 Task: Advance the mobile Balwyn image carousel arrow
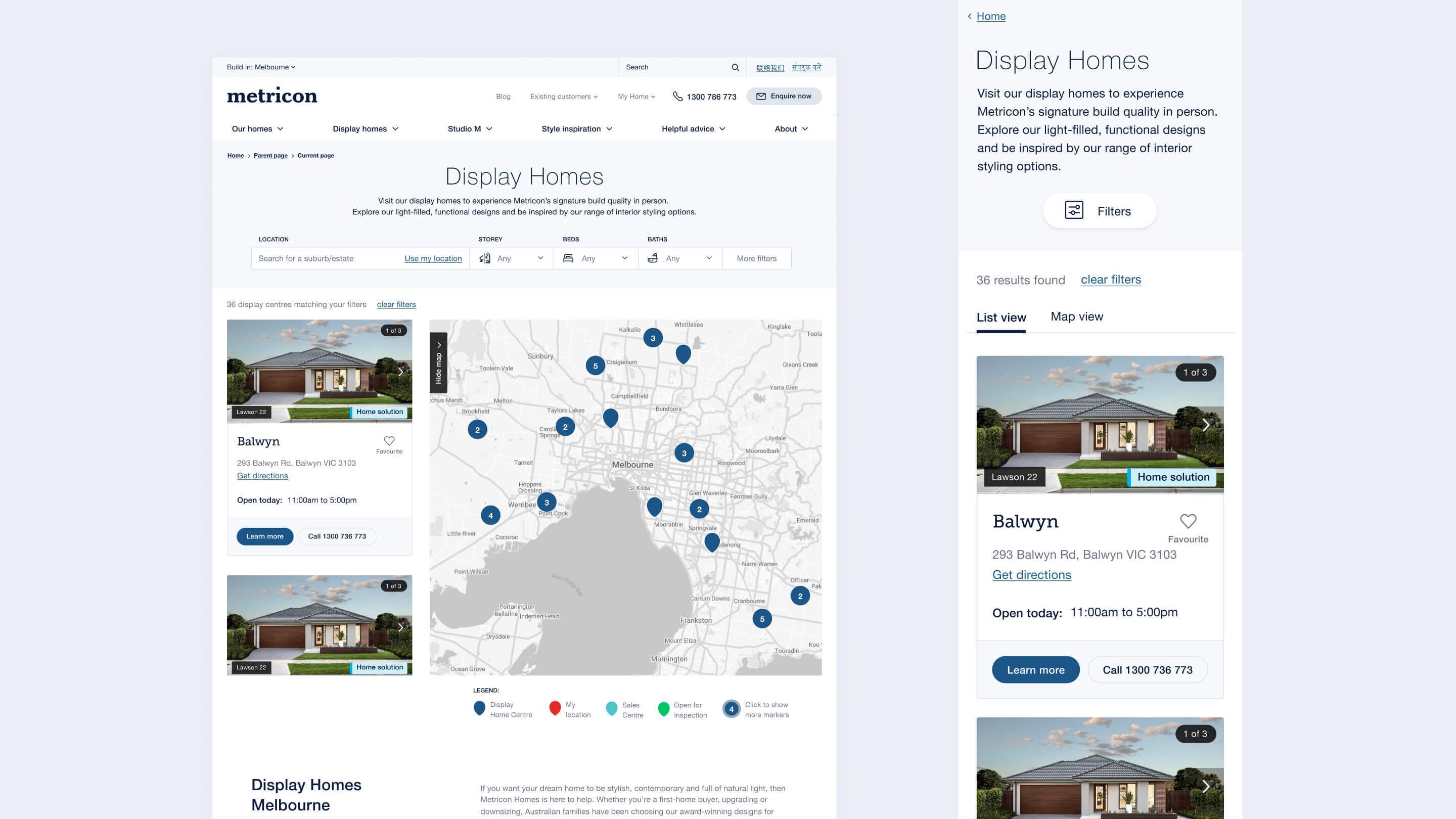[1205, 425]
